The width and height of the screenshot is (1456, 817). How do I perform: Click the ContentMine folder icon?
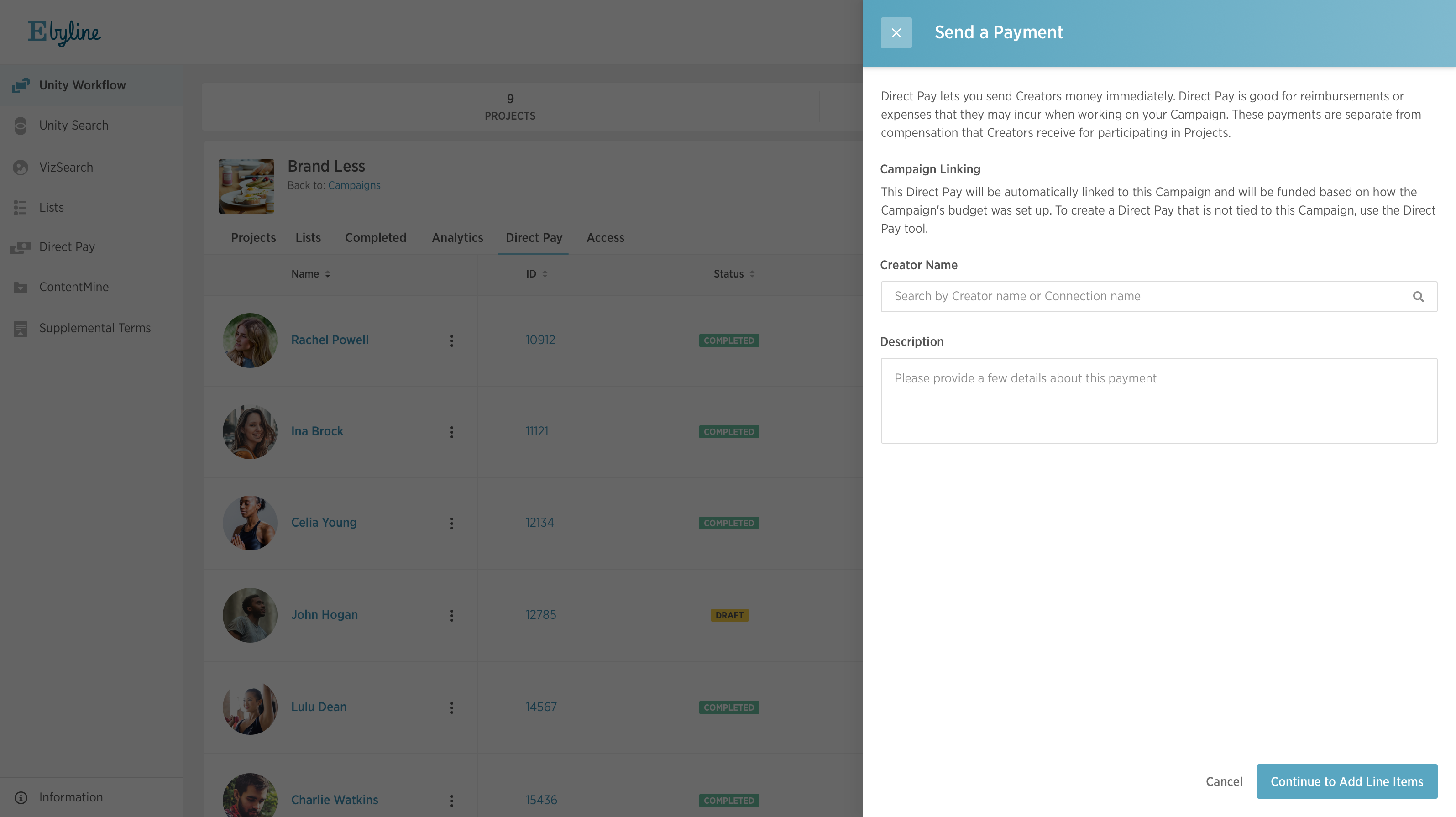click(21, 287)
